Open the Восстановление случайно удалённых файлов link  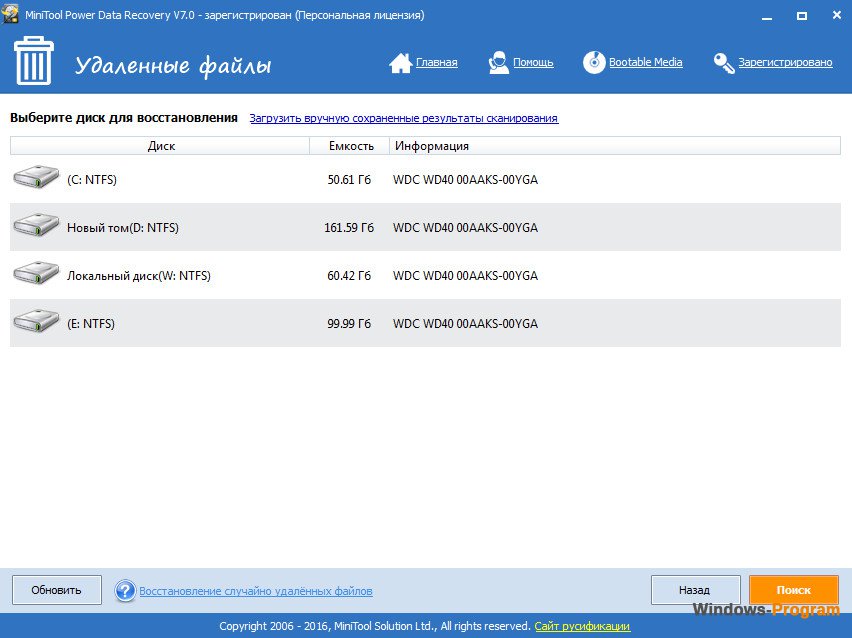pos(256,591)
